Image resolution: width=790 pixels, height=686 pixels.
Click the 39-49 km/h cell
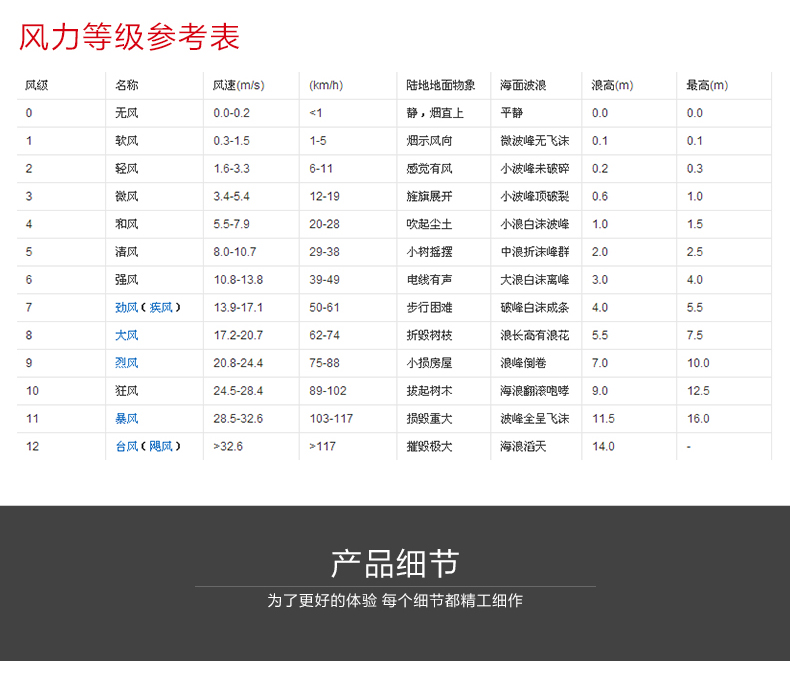point(324,280)
